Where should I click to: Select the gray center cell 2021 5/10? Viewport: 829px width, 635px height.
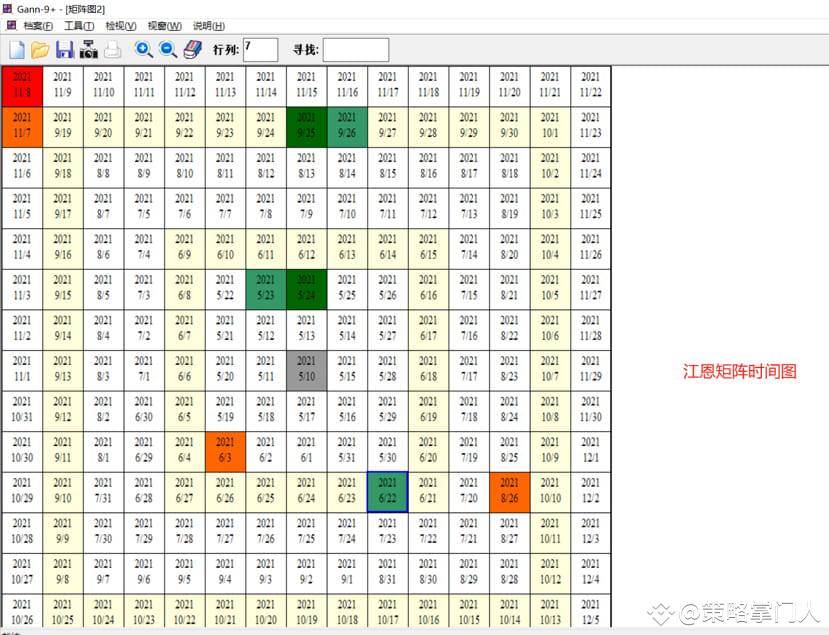point(307,371)
